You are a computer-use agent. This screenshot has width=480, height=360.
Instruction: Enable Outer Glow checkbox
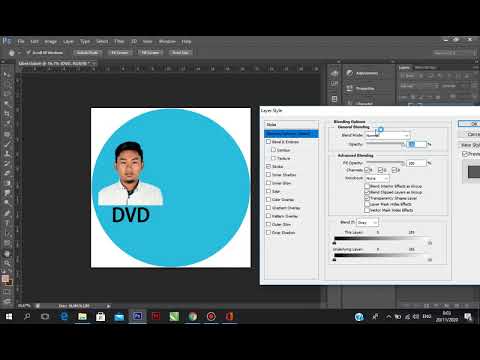click(268, 224)
